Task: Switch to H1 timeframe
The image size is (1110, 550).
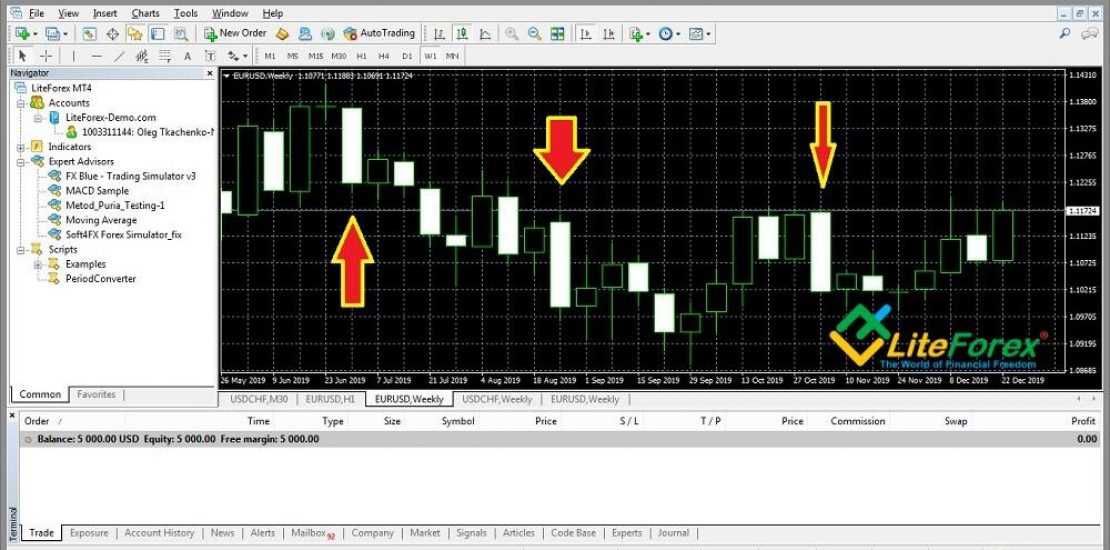Action: pos(362,56)
